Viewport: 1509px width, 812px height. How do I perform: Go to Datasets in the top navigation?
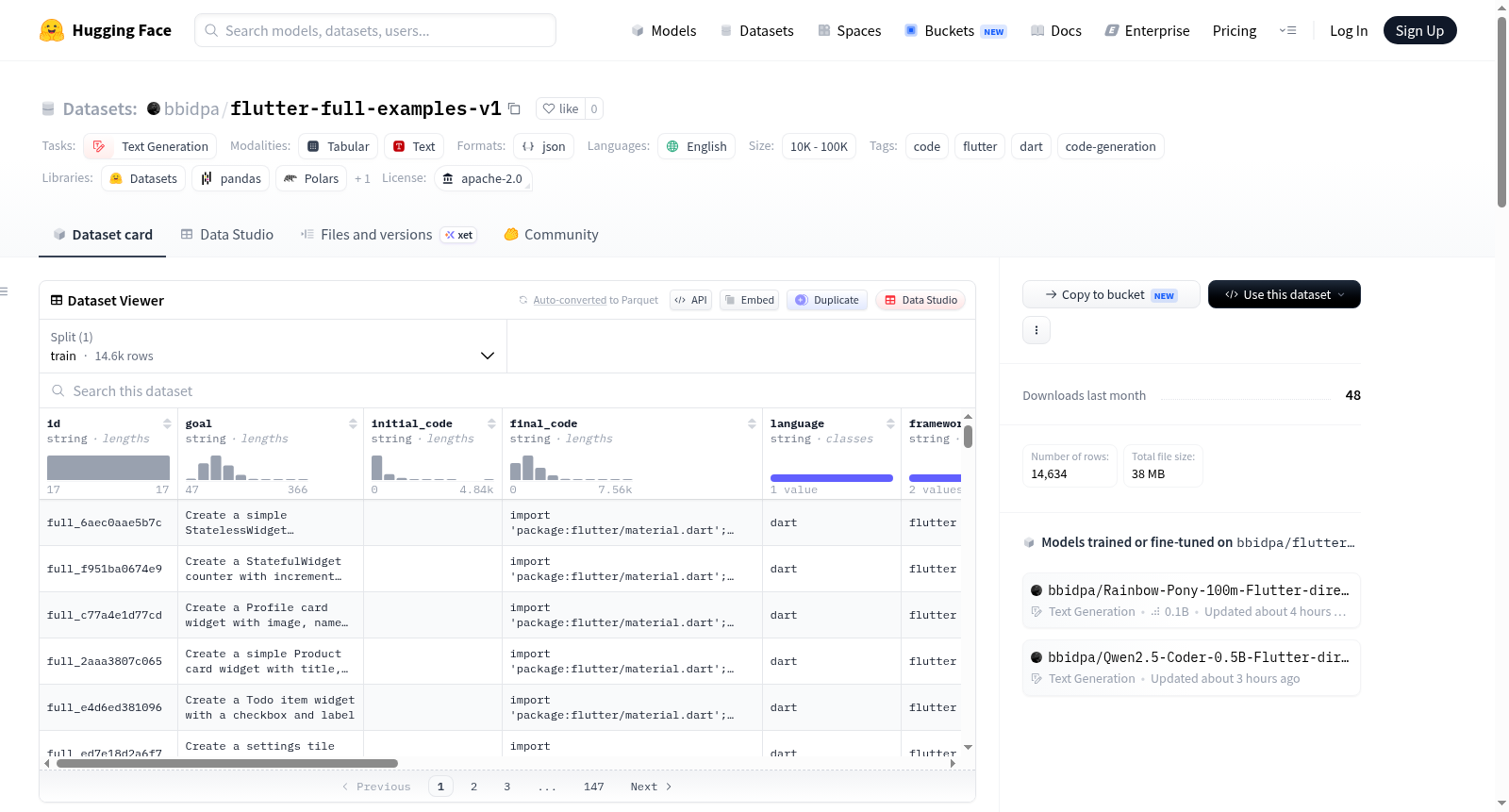pyautogui.click(x=756, y=30)
